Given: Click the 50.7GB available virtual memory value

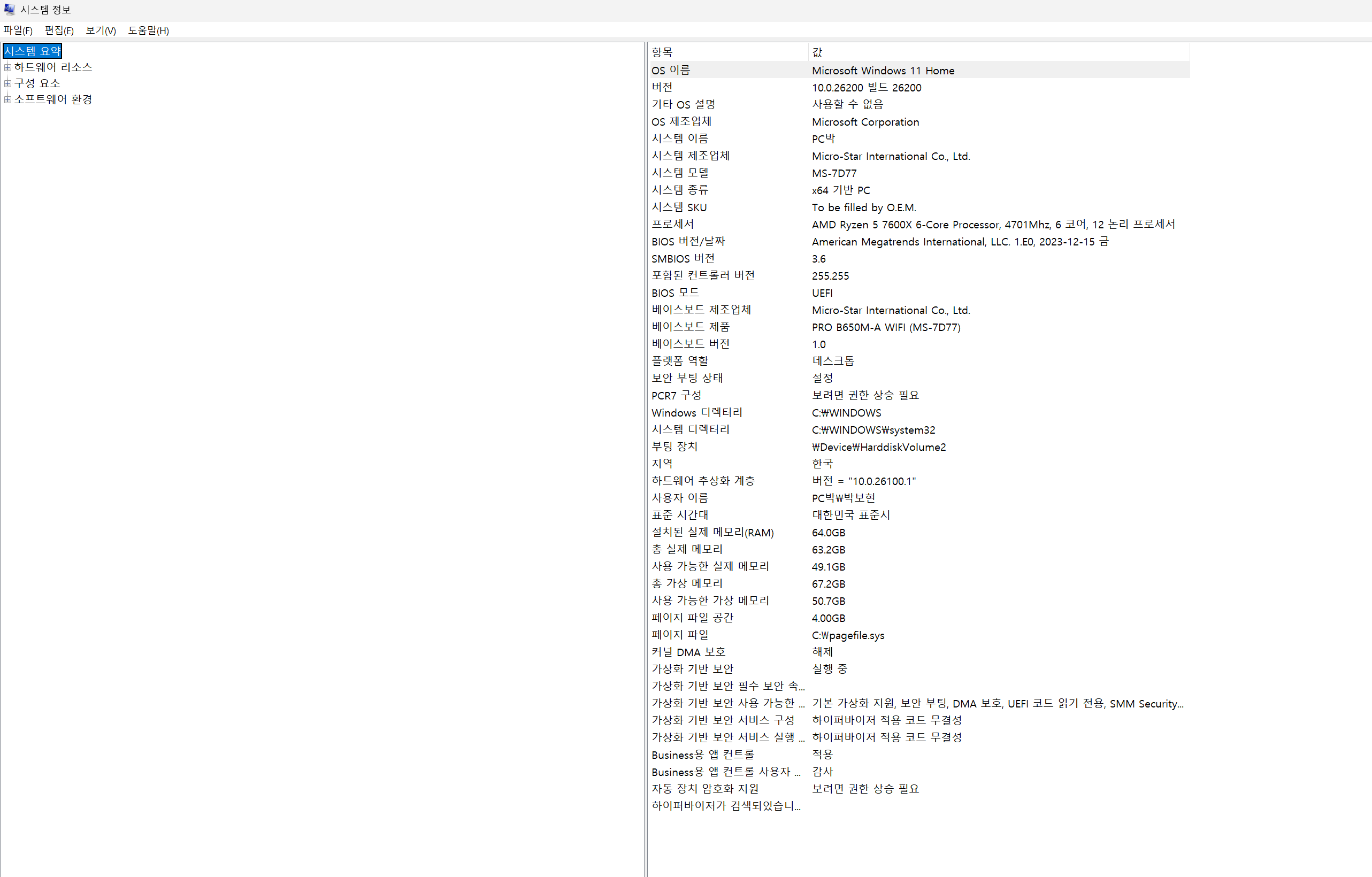Looking at the screenshot, I should click(x=829, y=601).
